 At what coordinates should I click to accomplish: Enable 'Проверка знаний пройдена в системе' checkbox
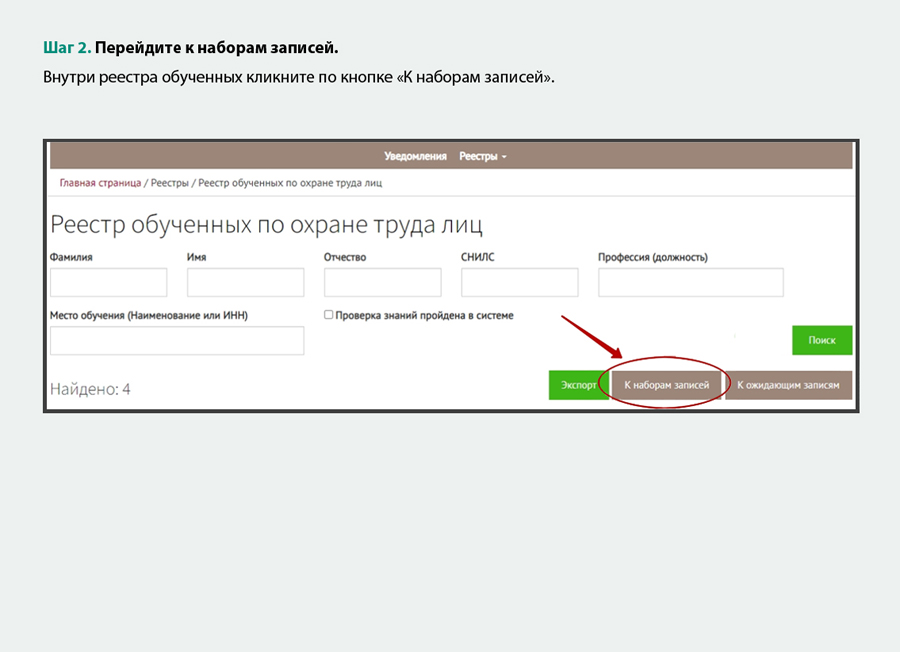coord(329,315)
